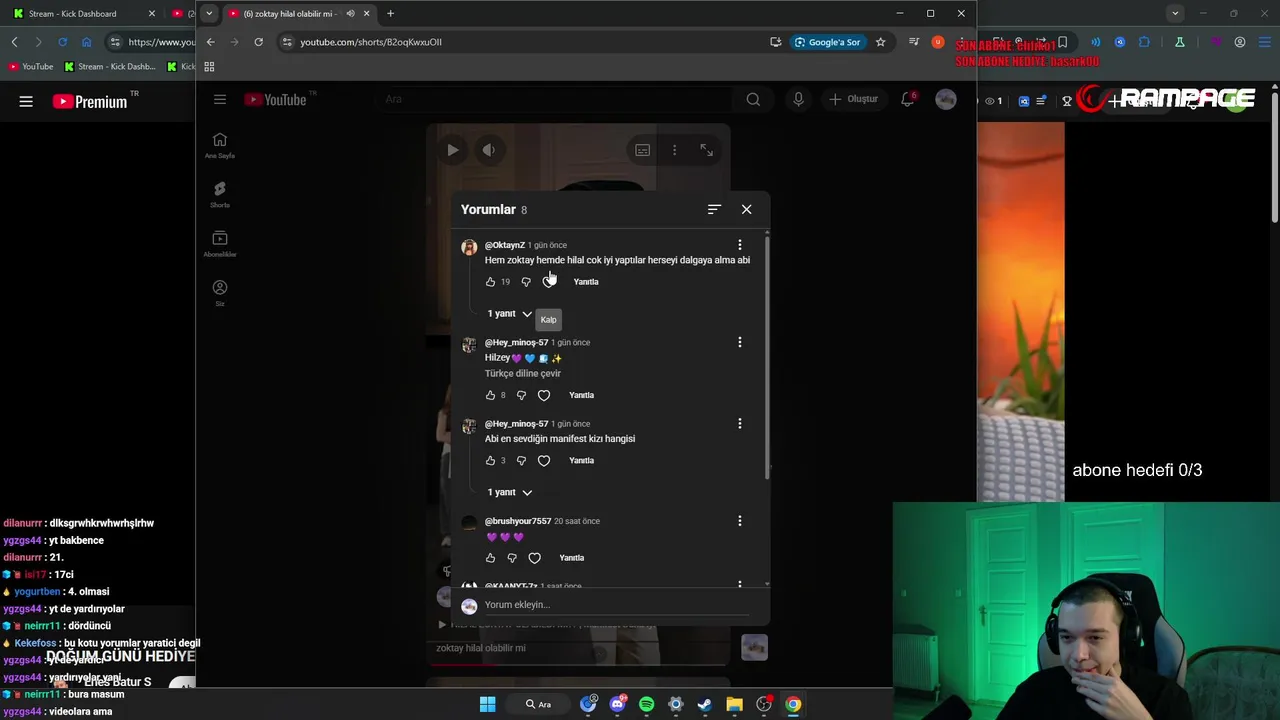This screenshot has height=720, width=1280.
Task: Dislike the manifest kızı hangisi comment
Action: tap(521, 461)
